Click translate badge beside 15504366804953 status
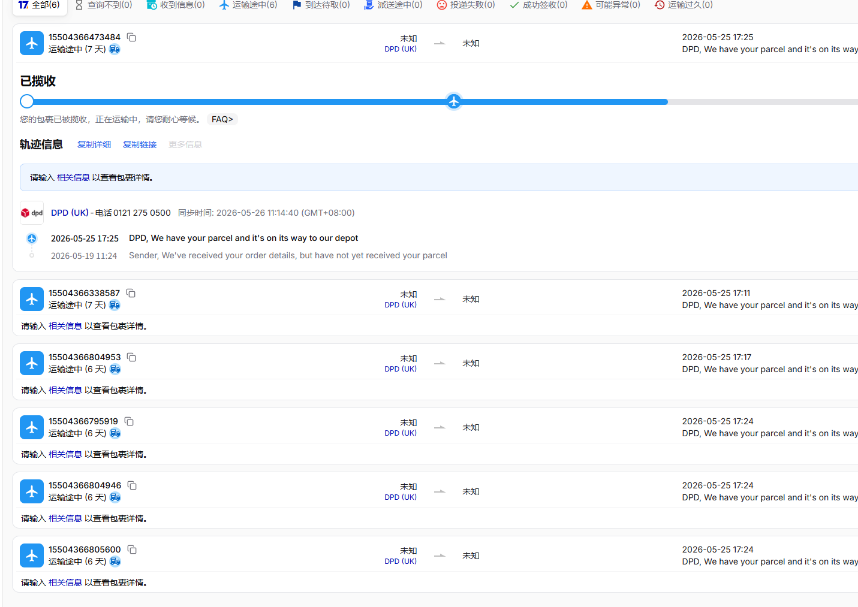This screenshot has width=858, height=607. pyautogui.click(x=115, y=369)
